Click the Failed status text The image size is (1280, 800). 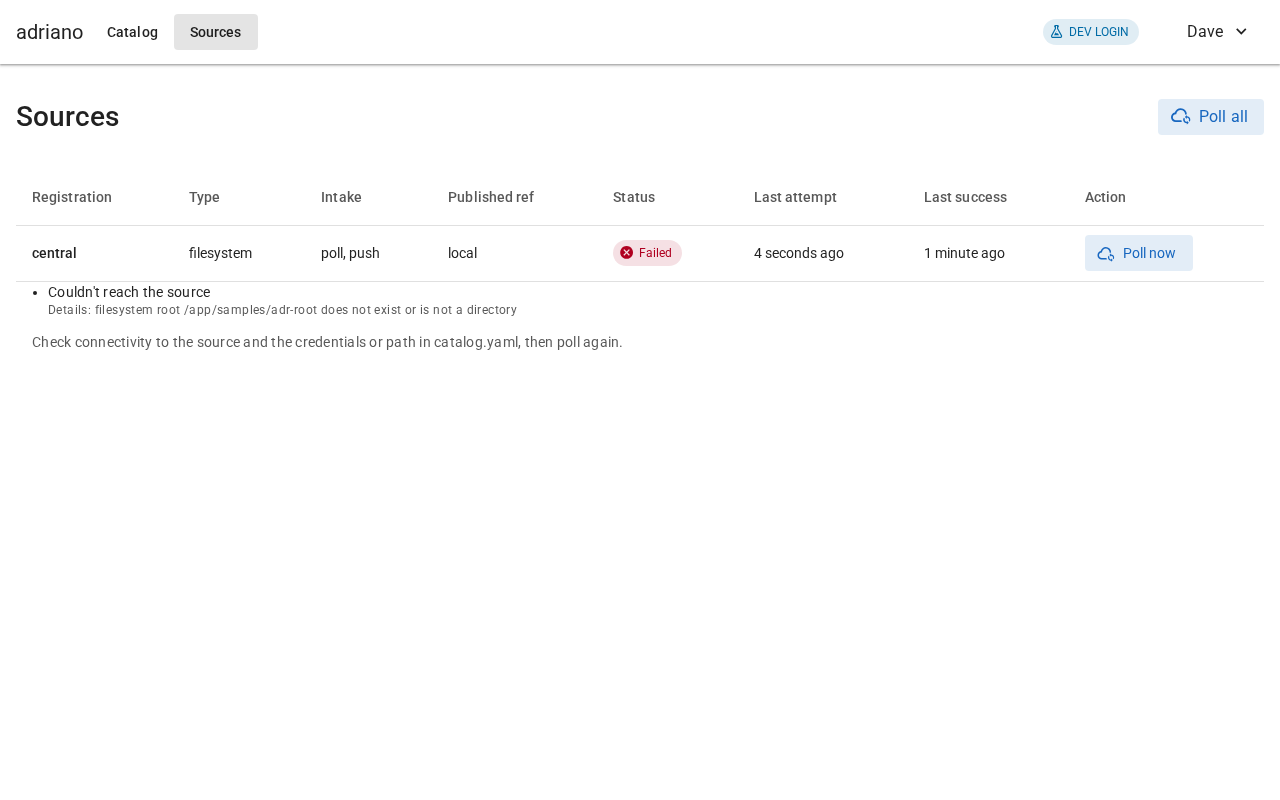[655, 253]
